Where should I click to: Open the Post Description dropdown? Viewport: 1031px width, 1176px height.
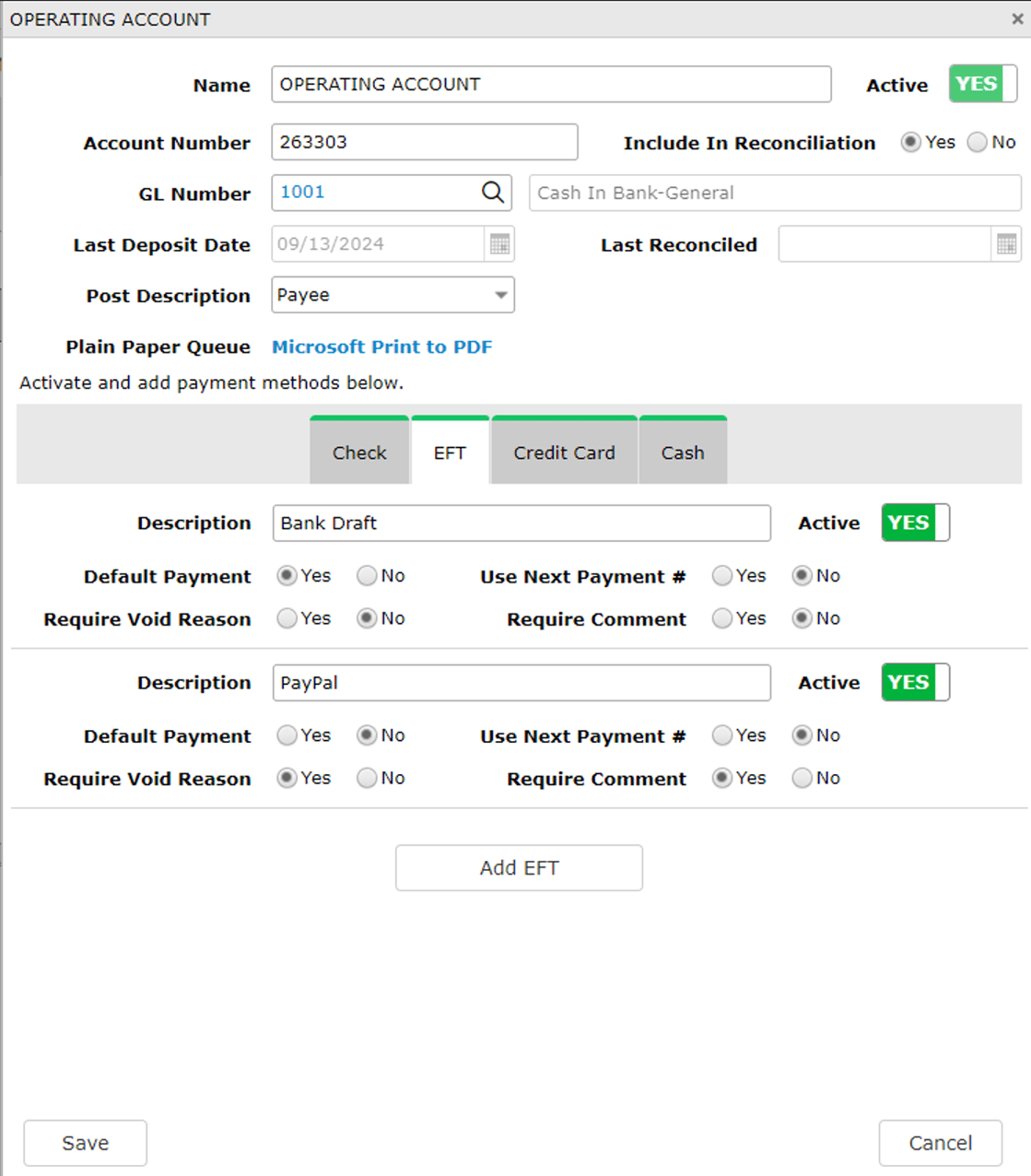(498, 295)
